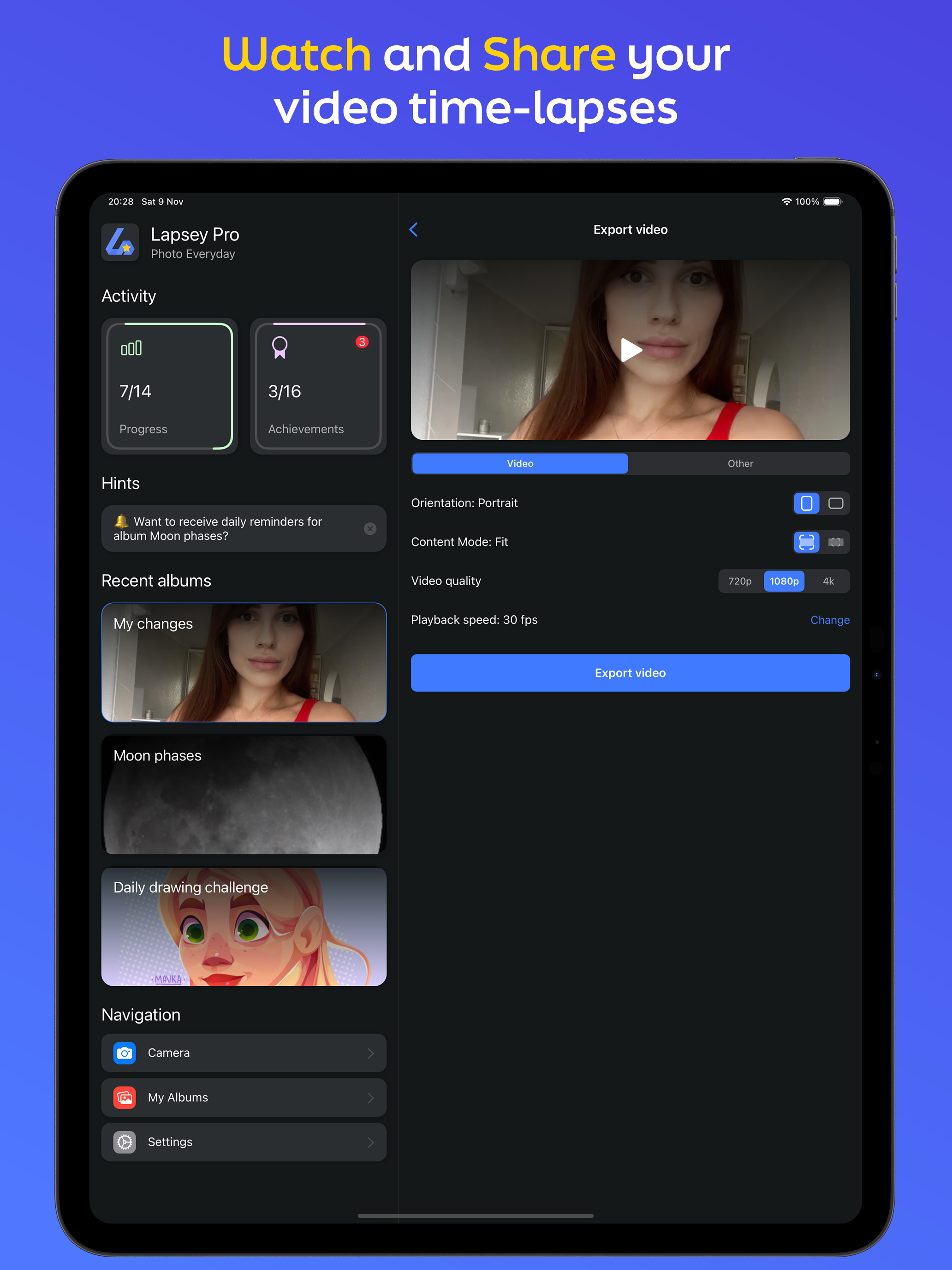Open the Daily drawing challenge album
Screen dimensions: 952x1270
point(244,927)
